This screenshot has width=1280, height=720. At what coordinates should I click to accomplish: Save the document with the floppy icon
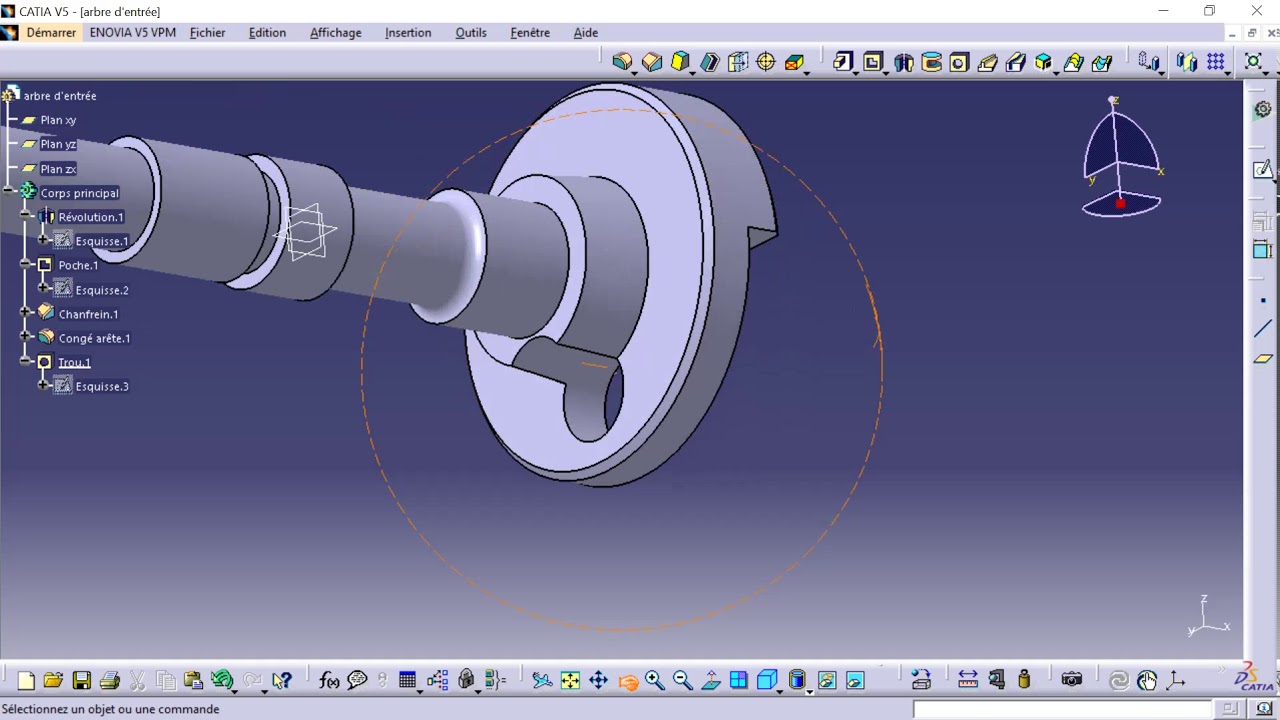(82, 681)
